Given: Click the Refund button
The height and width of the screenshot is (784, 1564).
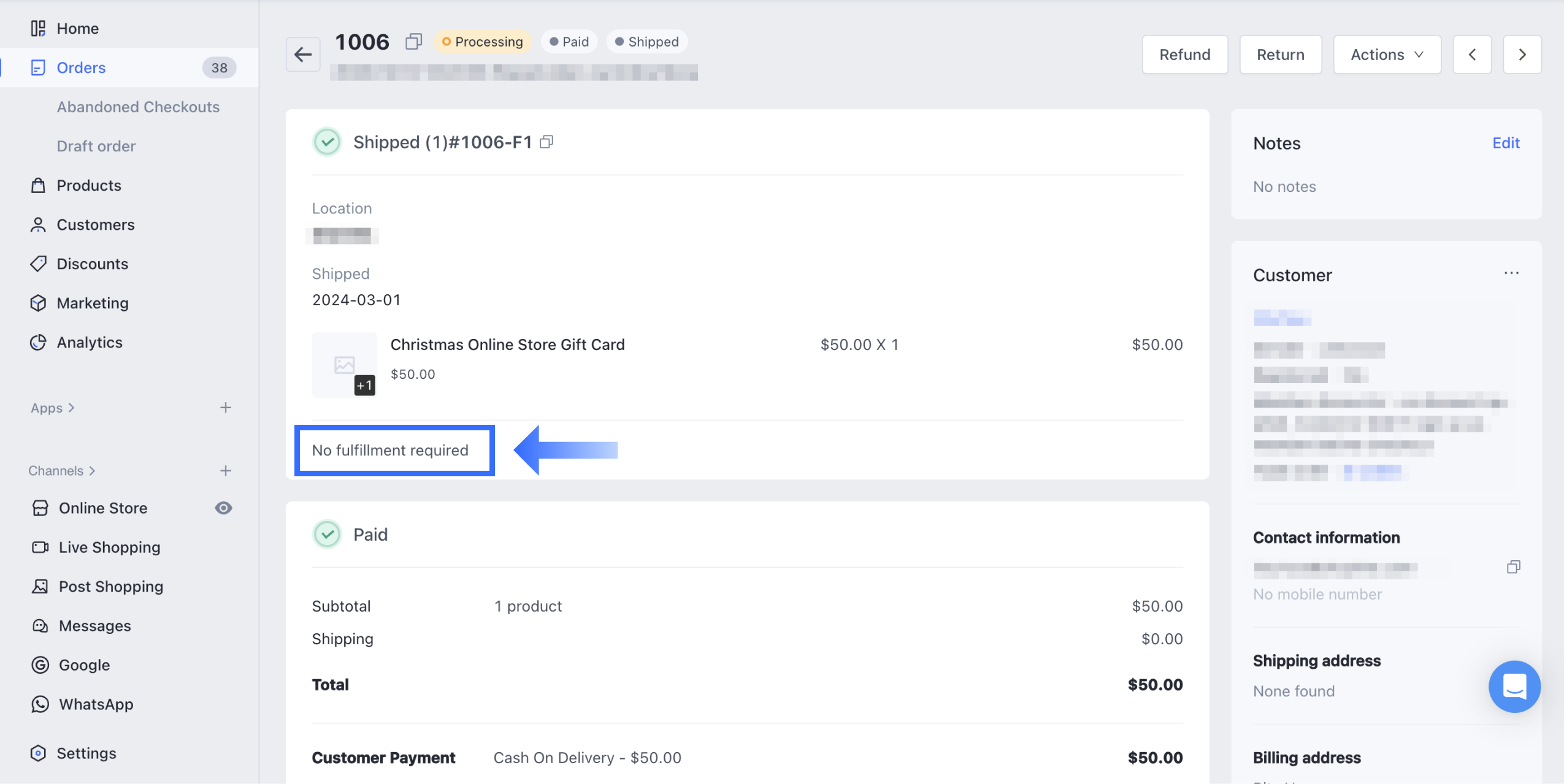Looking at the screenshot, I should point(1184,55).
